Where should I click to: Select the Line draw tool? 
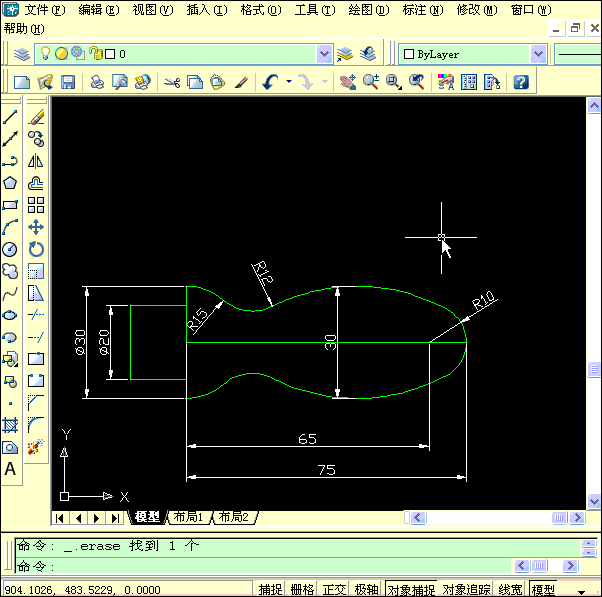pos(10,117)
